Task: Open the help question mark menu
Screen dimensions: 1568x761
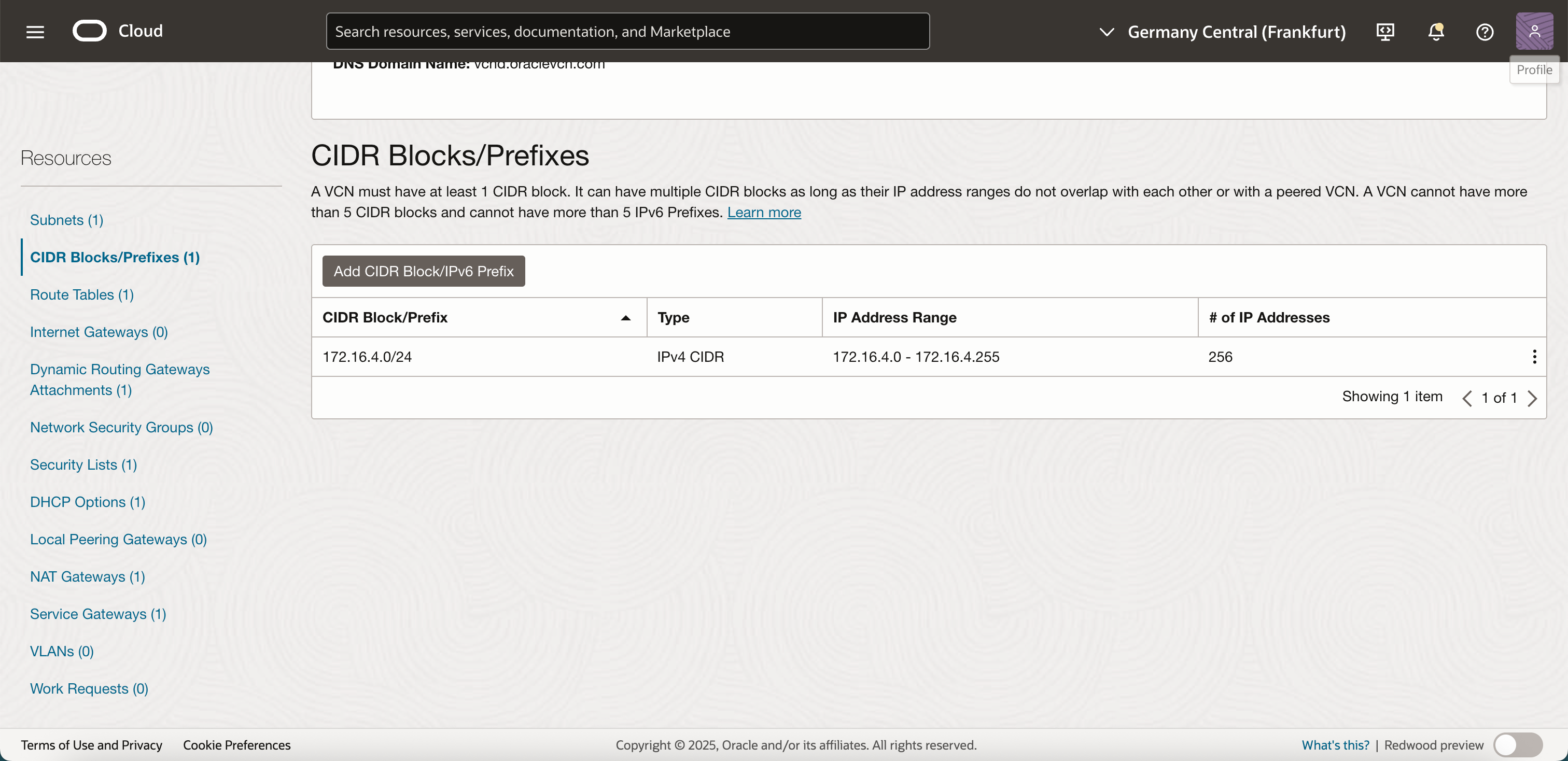Action: point(1484,32)
